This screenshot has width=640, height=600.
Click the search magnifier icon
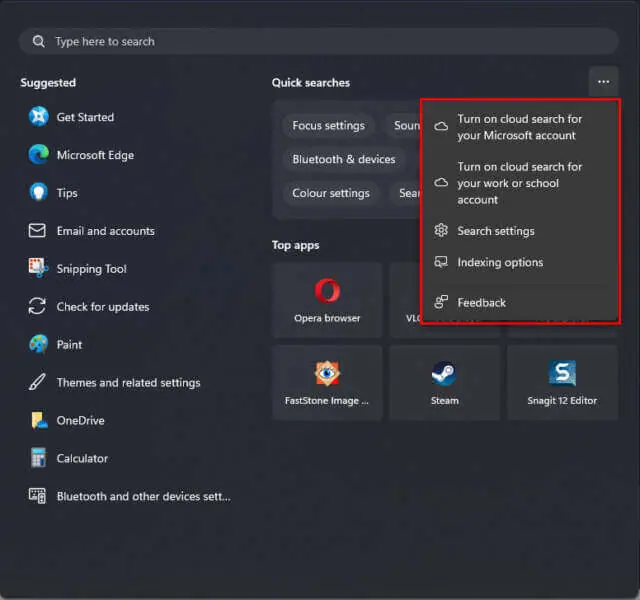coord(38,41)
